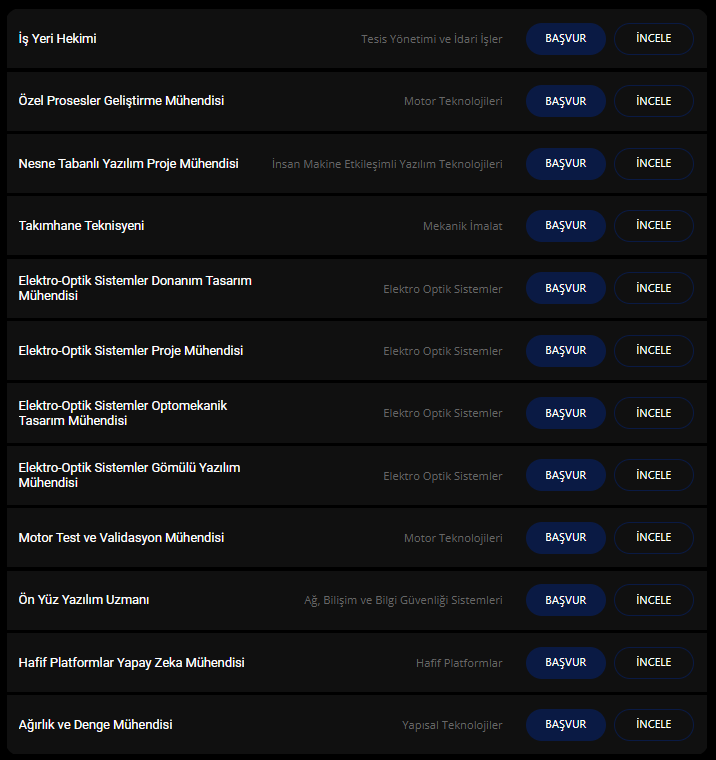Viewport: 716px width, 760px height.
Task: Select the Ön Yüz Yazılım Uzmanı job title
Action: pyautogui.click(x=84, y=600)
